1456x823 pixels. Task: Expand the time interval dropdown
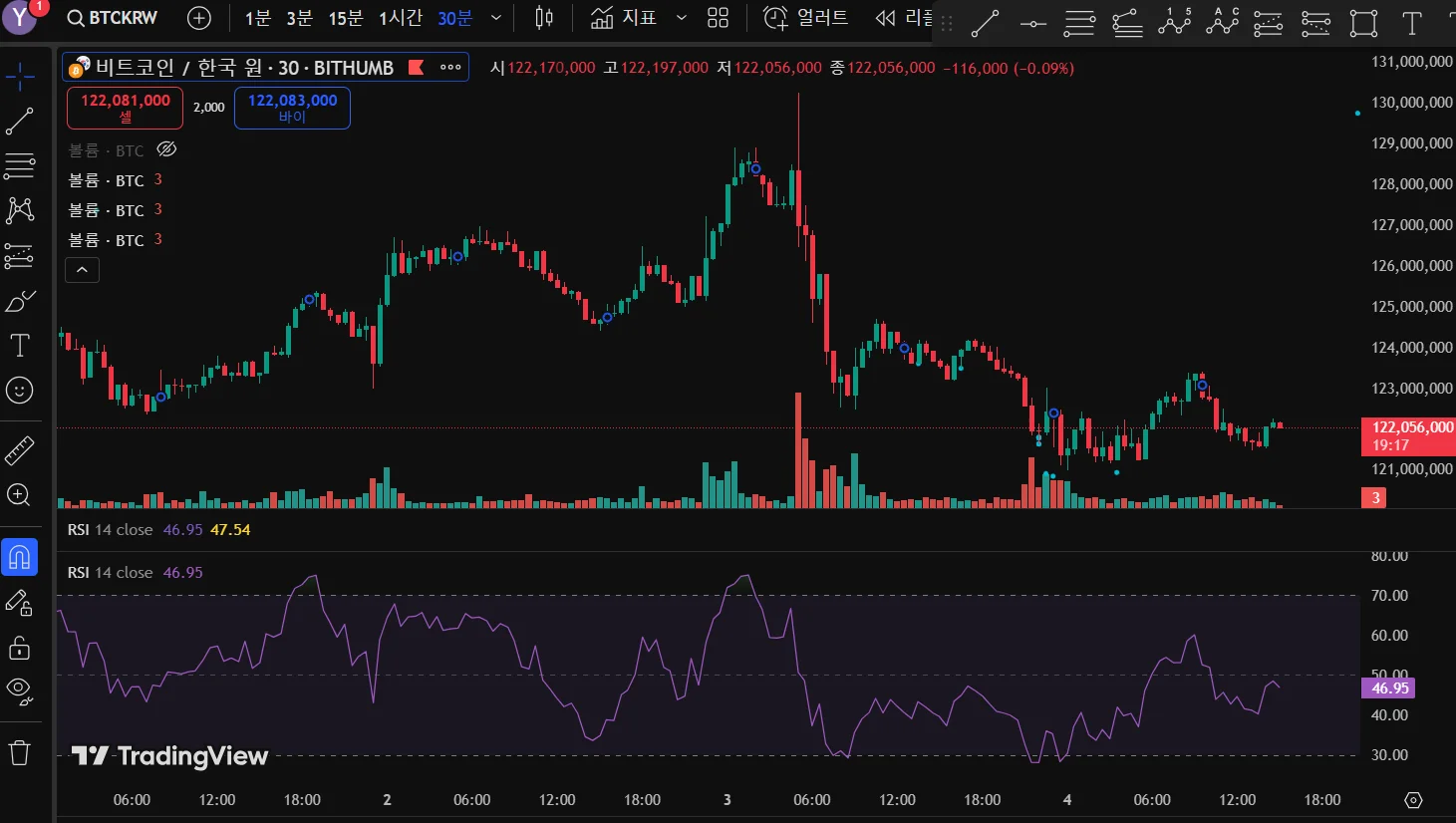(496, 18)
